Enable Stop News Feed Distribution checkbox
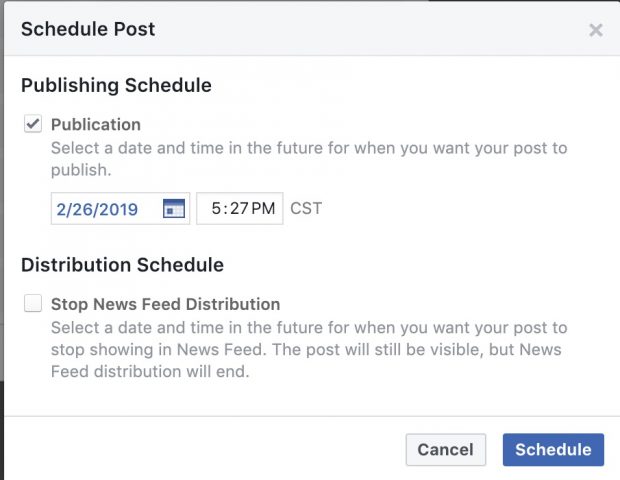The image size is (620, 480). 33,303
